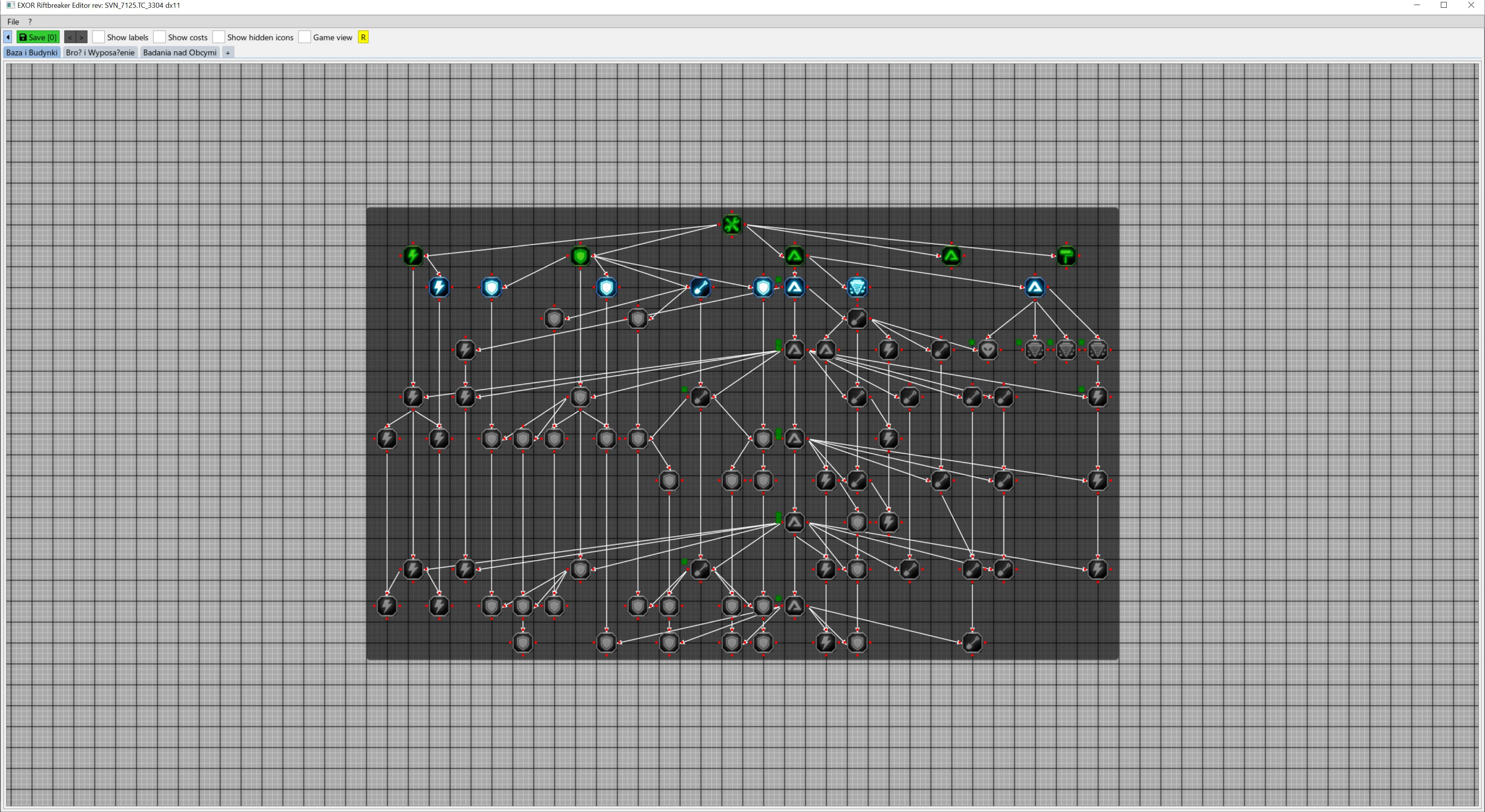This screenshot has width=1485, height=812.
Task: Enable the Show costs checkbox
Action: [159, 37]
